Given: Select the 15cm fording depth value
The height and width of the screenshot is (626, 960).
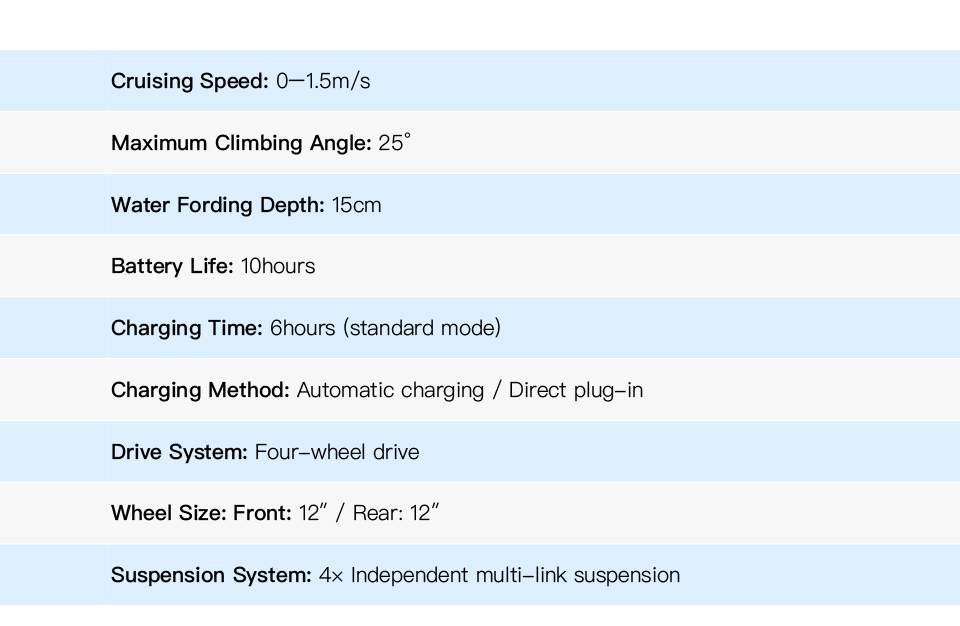Looking at the screenshot, I should (x=357, y=205).
